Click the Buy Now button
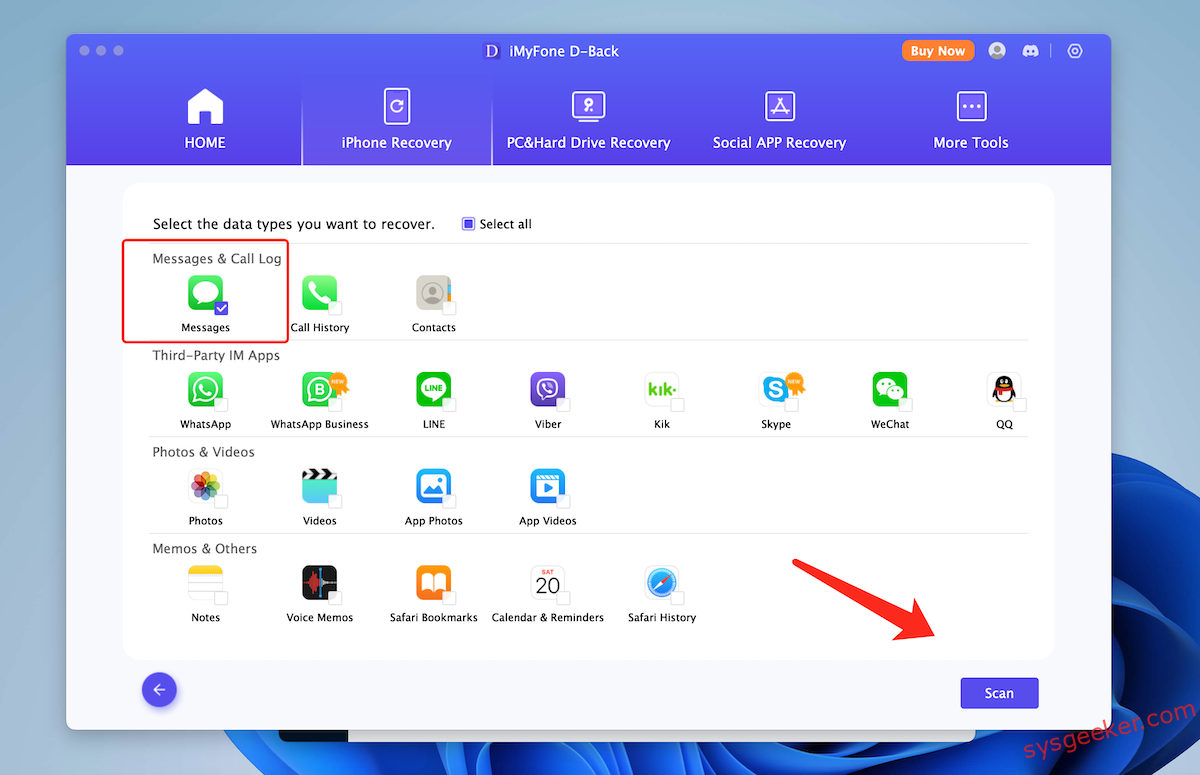This screenshot has width=1200, height=775. pyautogui.click(x=938, y=51)
